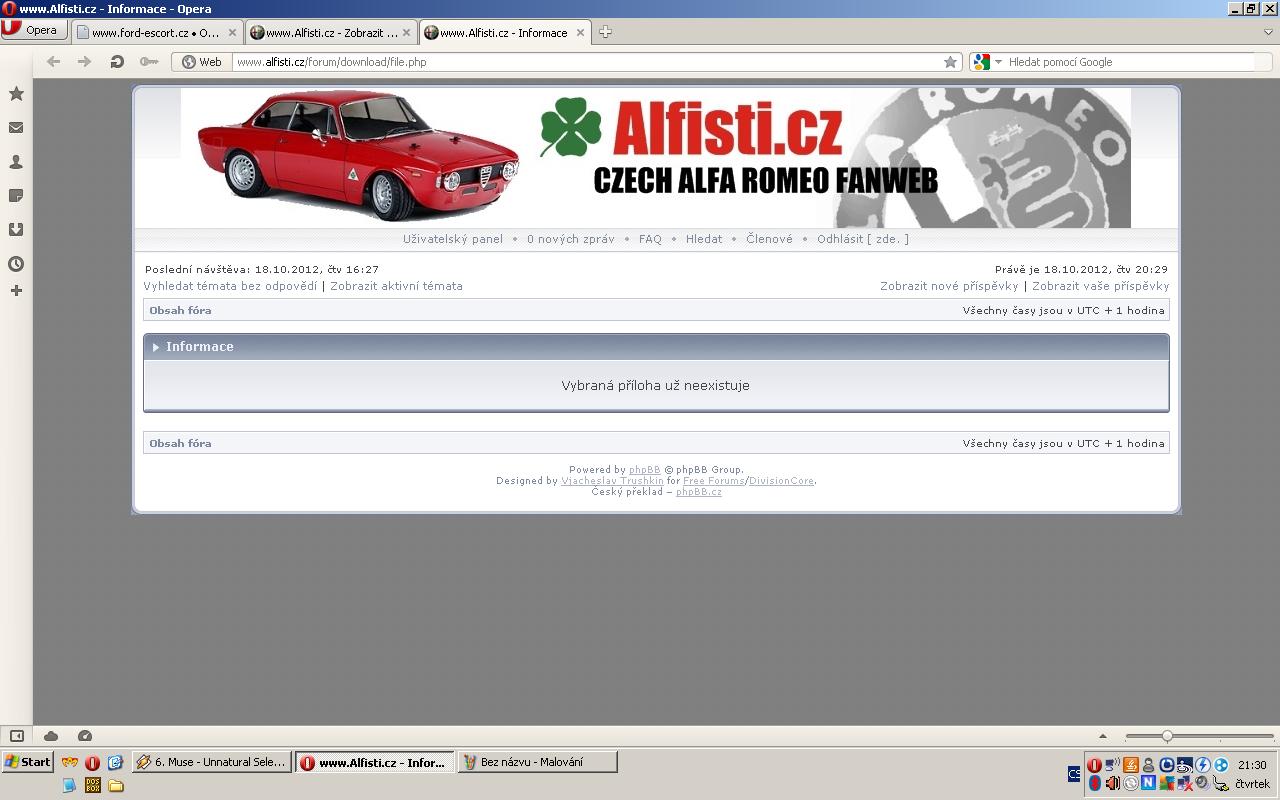Image resolution: width=1280 pixels, height=800 pixels.
Task: Toggle Opera Turbo speedometer in status bar
Action: (x=85, y=736)
